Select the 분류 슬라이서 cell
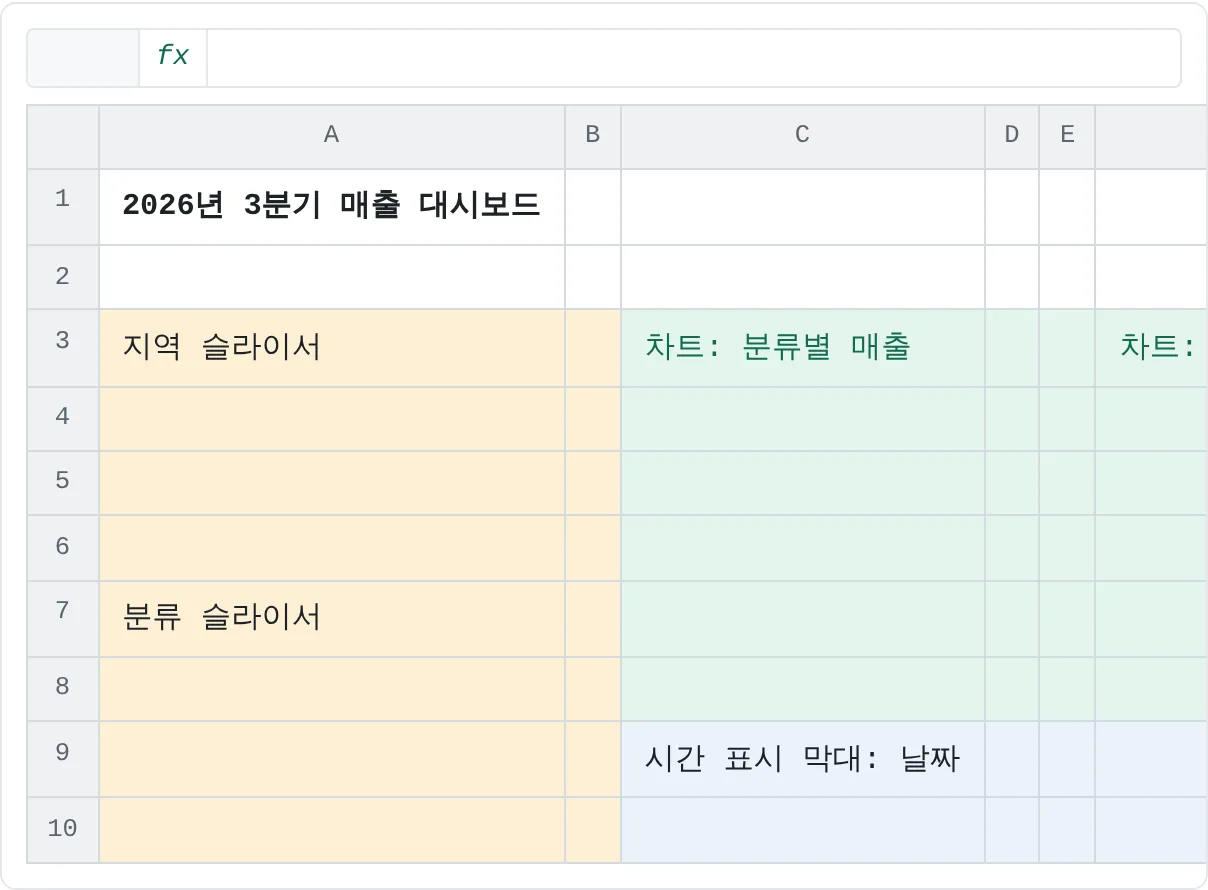 click(x=332, y=619)
